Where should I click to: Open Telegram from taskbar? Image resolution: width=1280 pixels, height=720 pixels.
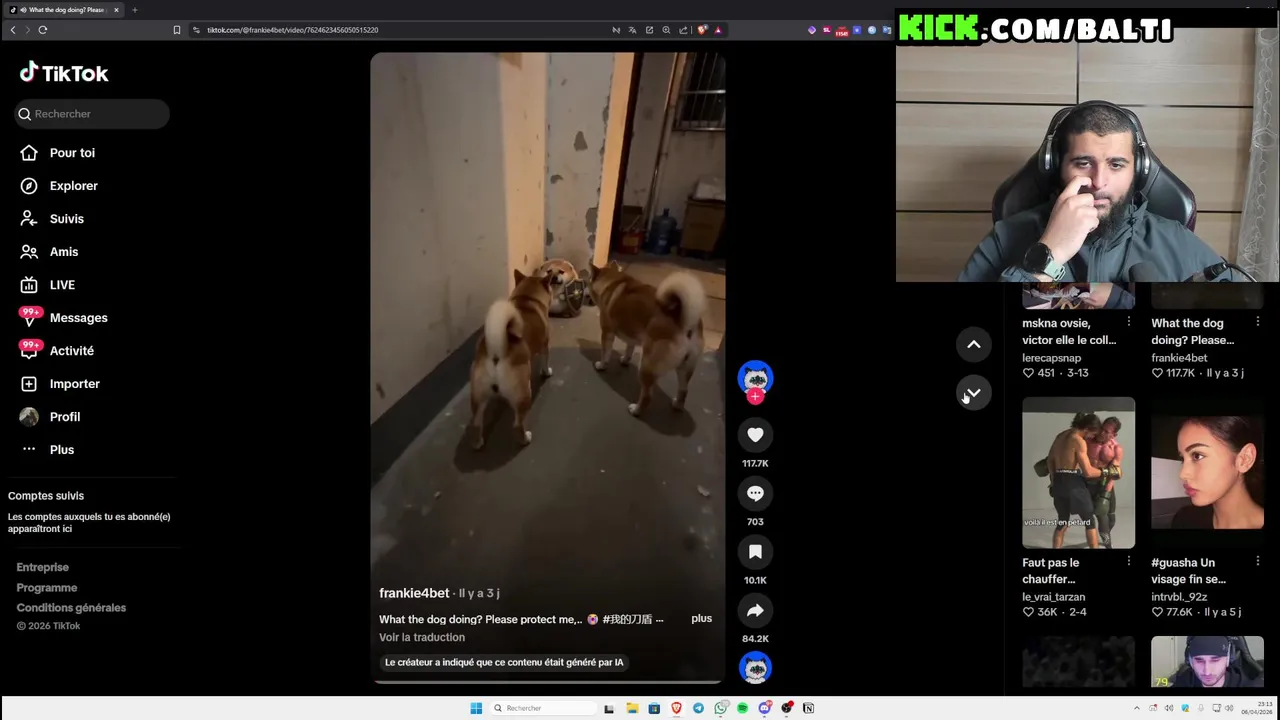pyautogui.click(x=698, y=708)
